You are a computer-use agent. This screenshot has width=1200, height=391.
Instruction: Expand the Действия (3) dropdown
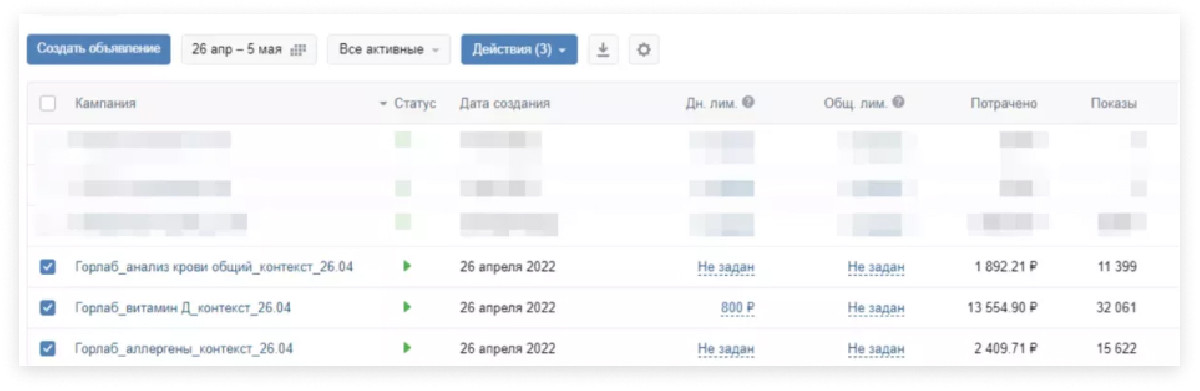[x=519, y=50]
